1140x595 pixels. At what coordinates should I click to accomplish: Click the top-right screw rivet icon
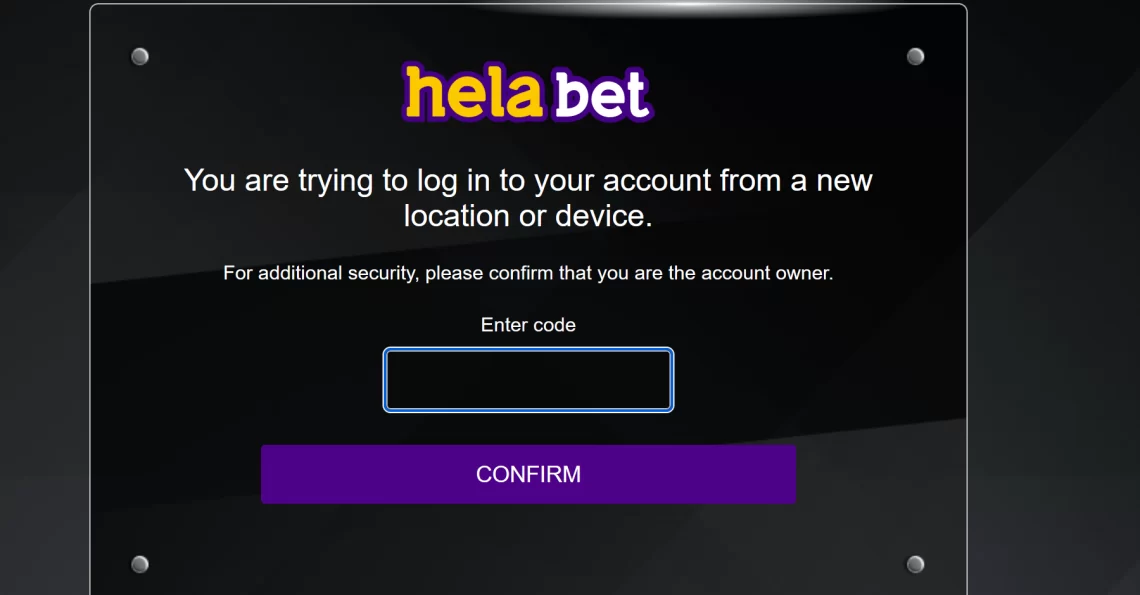(x=915, y=56)
